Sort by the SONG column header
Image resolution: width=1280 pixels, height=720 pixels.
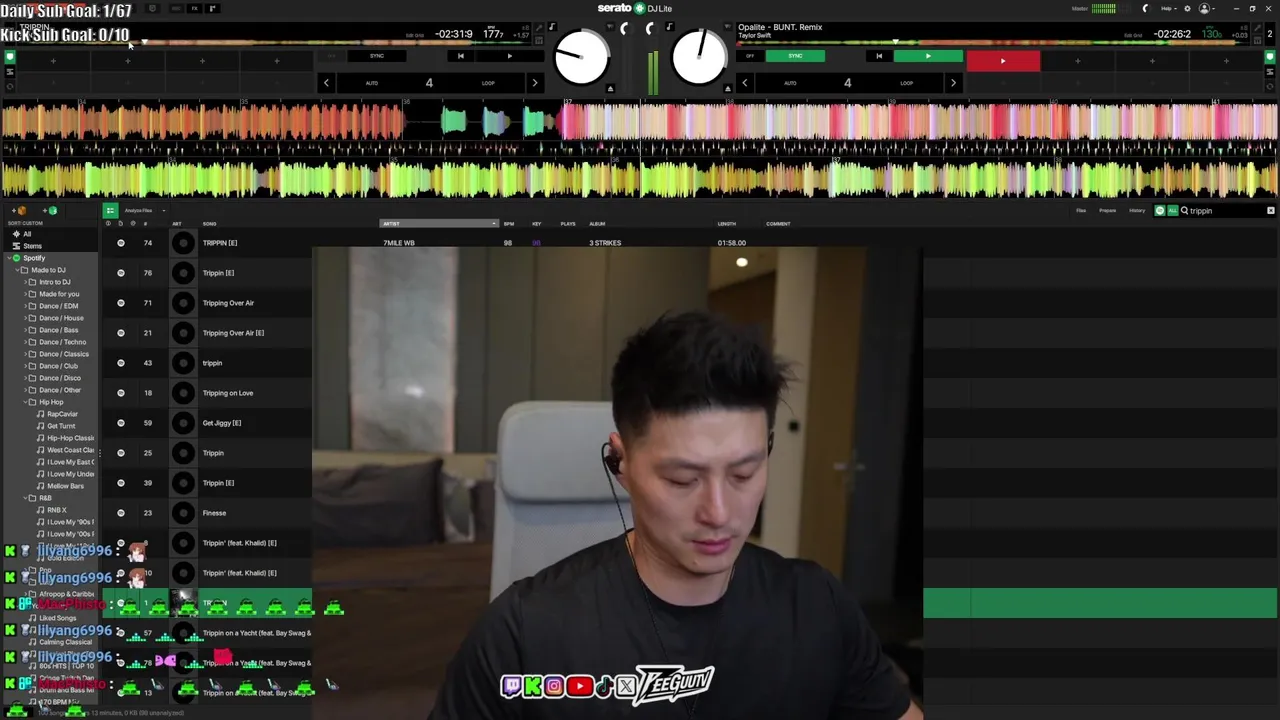[x=209, y=224]
